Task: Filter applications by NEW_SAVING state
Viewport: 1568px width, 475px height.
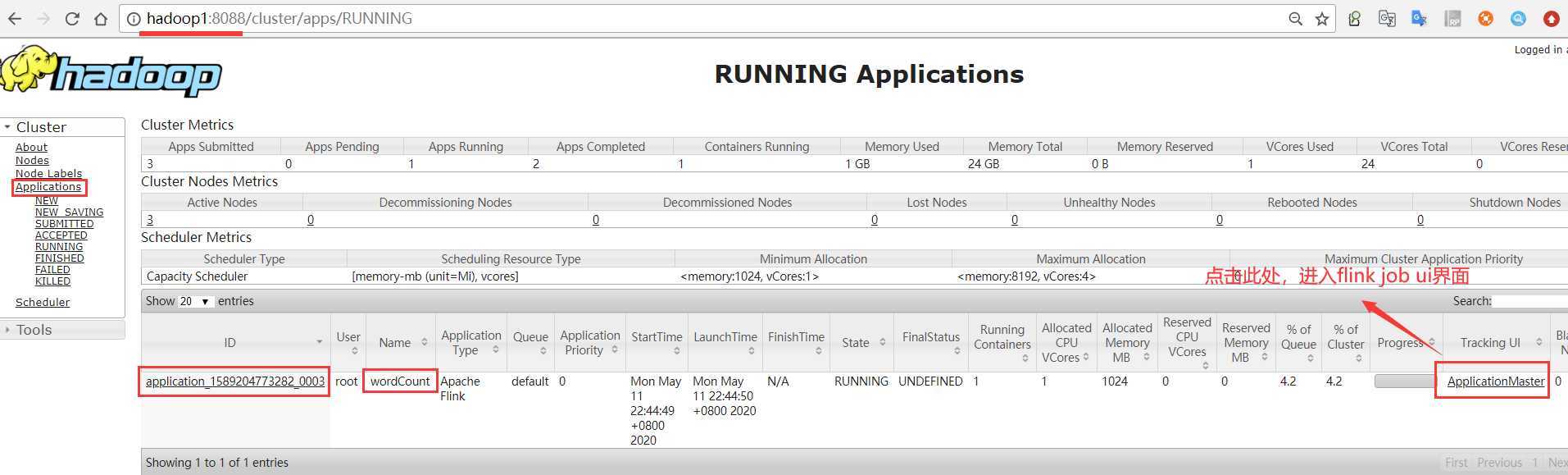Action: 69,212
